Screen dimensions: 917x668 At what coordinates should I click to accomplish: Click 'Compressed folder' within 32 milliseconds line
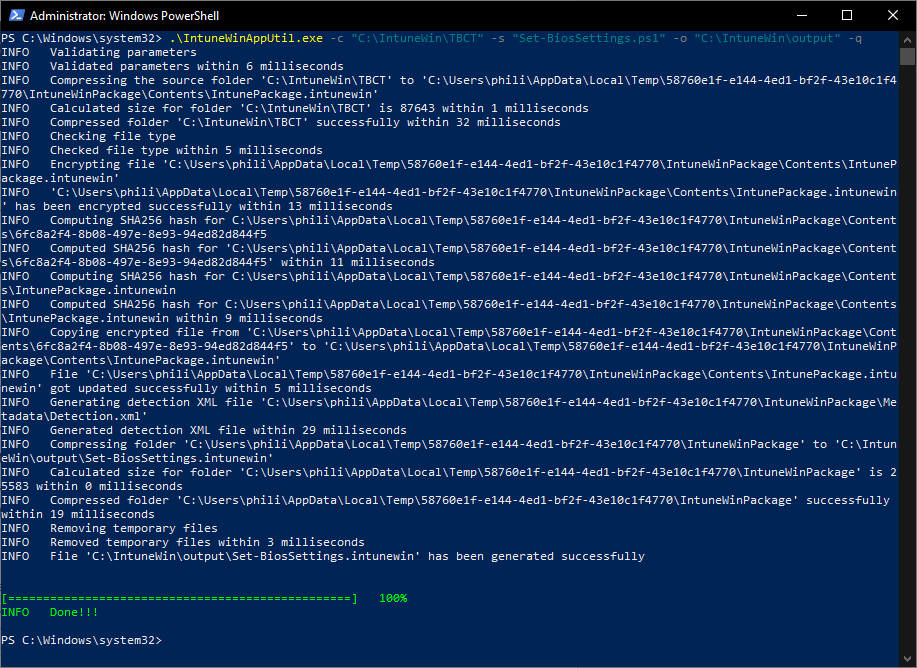click(281, 122)
